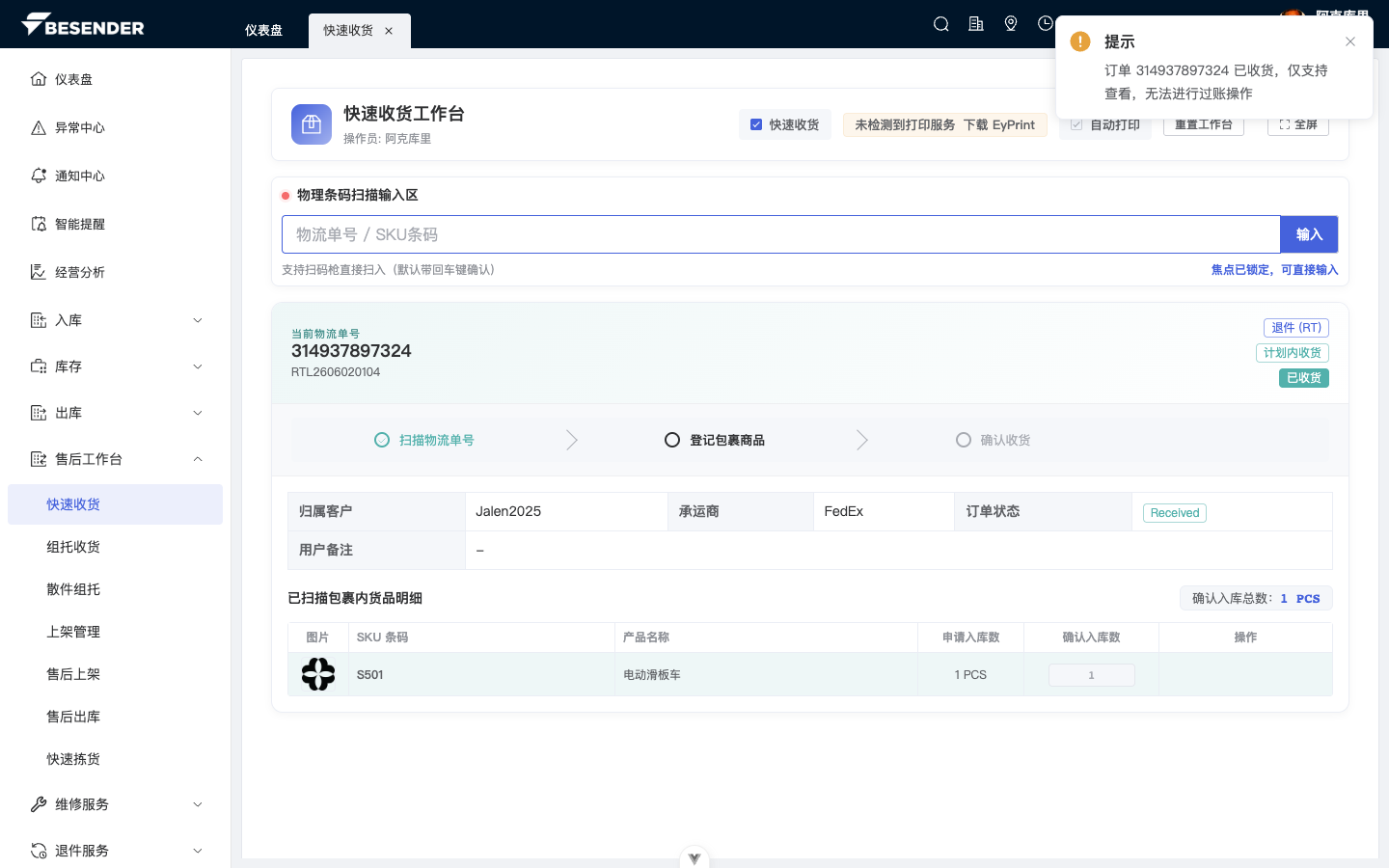Click the 全屏 fullscreen button
This screenshot has height=868, width=1389.
pos(1298,125)
